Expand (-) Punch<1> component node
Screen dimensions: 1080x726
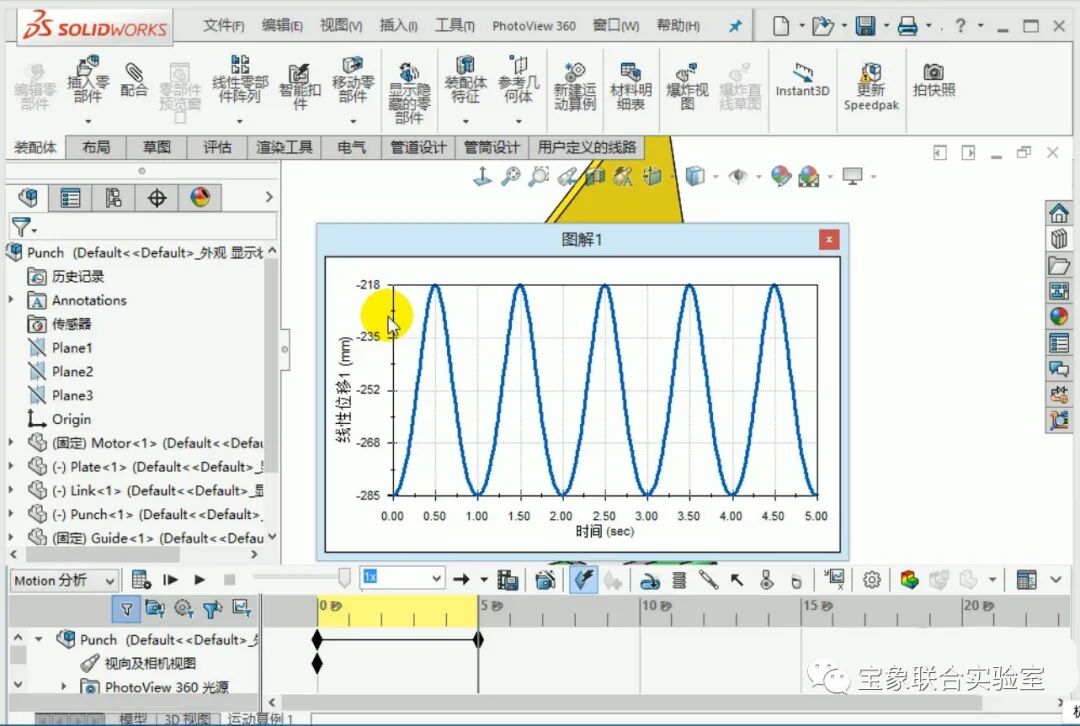pos(10,514)
